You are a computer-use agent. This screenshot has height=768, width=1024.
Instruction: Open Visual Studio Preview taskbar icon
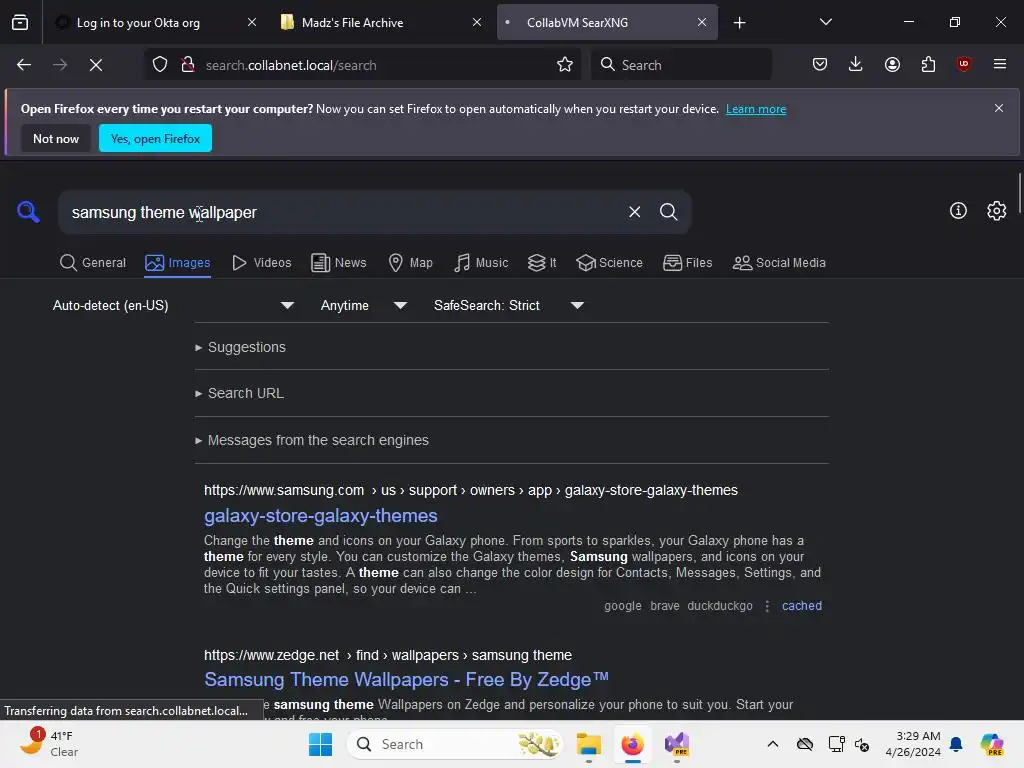677,744
